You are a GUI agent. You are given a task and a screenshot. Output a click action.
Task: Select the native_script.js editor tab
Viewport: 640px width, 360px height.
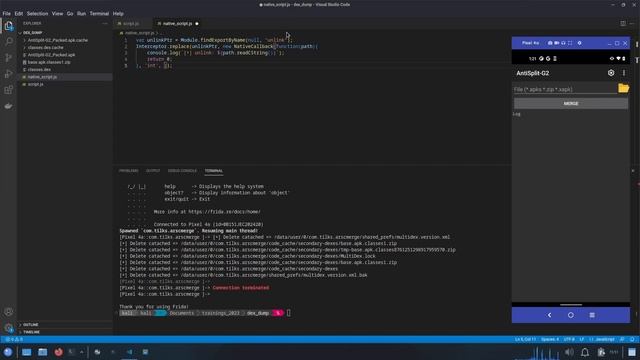178,24
